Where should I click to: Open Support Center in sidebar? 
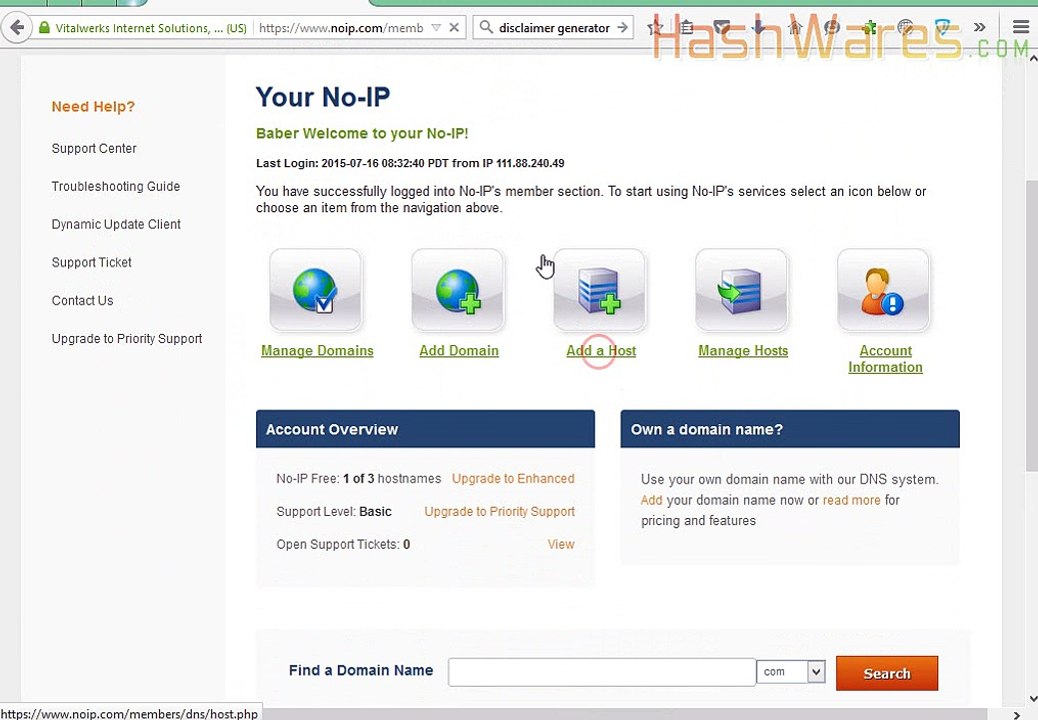pyautogui.click(x=94, y=148)
